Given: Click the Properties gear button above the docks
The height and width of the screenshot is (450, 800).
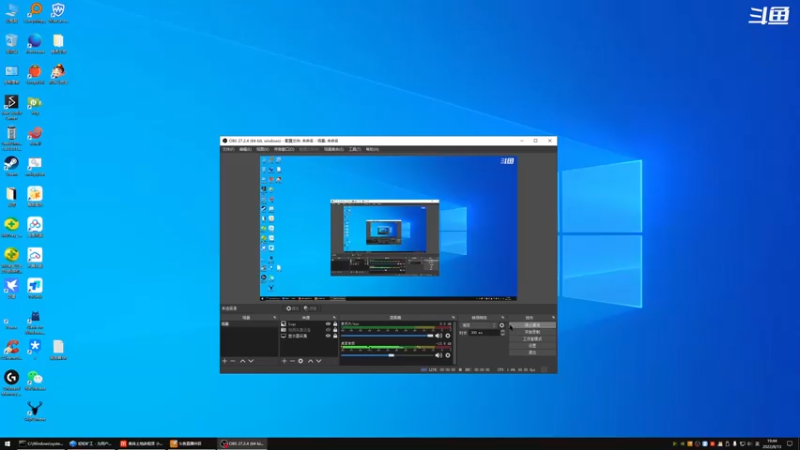Looking at the screenshot, I should [292, 308].
